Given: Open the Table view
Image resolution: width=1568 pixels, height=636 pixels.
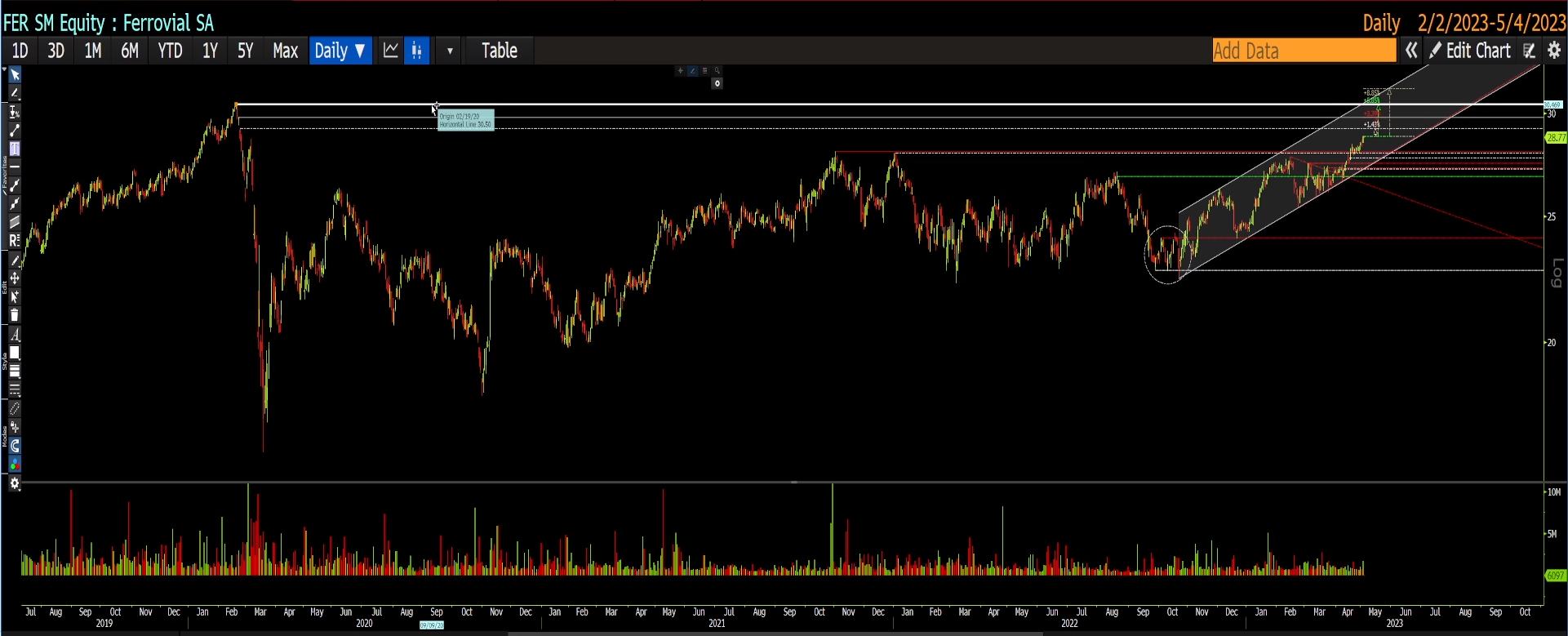Looking at the screenshot, I should 499,51.
